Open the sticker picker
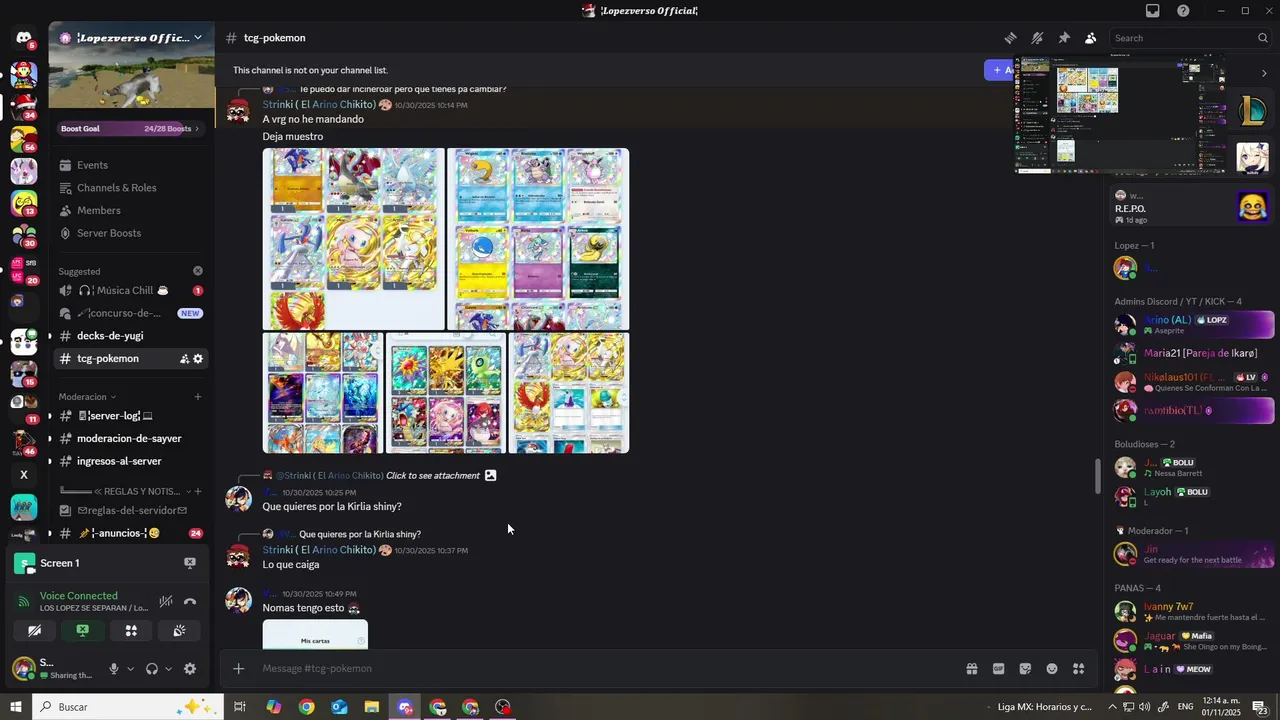This screenshot has width=1280, height=720. (x=1025, y=669)
